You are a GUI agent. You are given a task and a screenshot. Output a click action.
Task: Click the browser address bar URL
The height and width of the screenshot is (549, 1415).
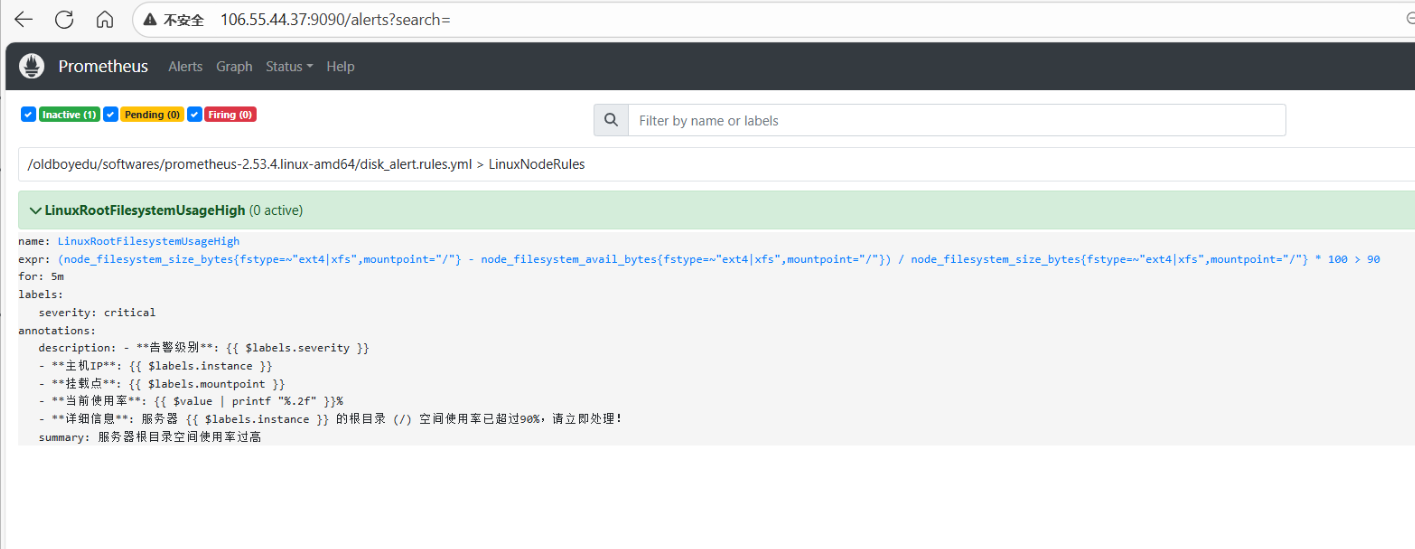click(x=335, y=20)
